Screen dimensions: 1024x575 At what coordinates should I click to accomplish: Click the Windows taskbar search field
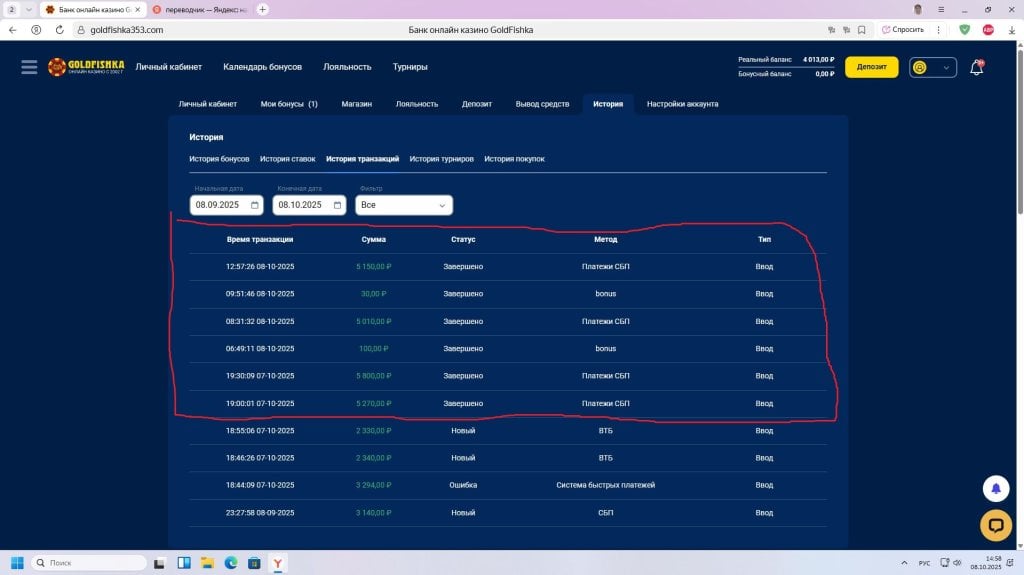point(89,563)
